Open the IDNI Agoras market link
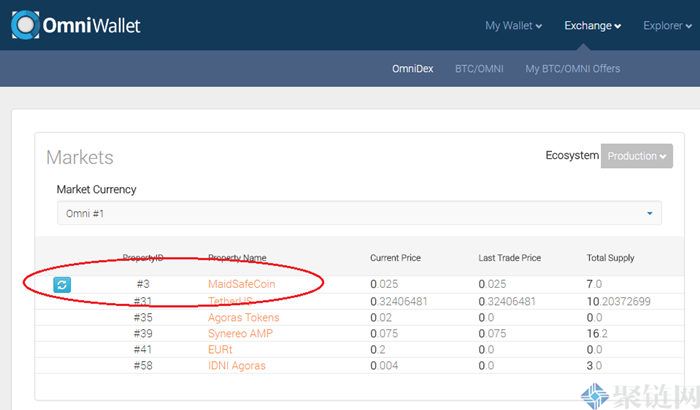The height and width of the screenshot is (410, 700). [237, 365]
